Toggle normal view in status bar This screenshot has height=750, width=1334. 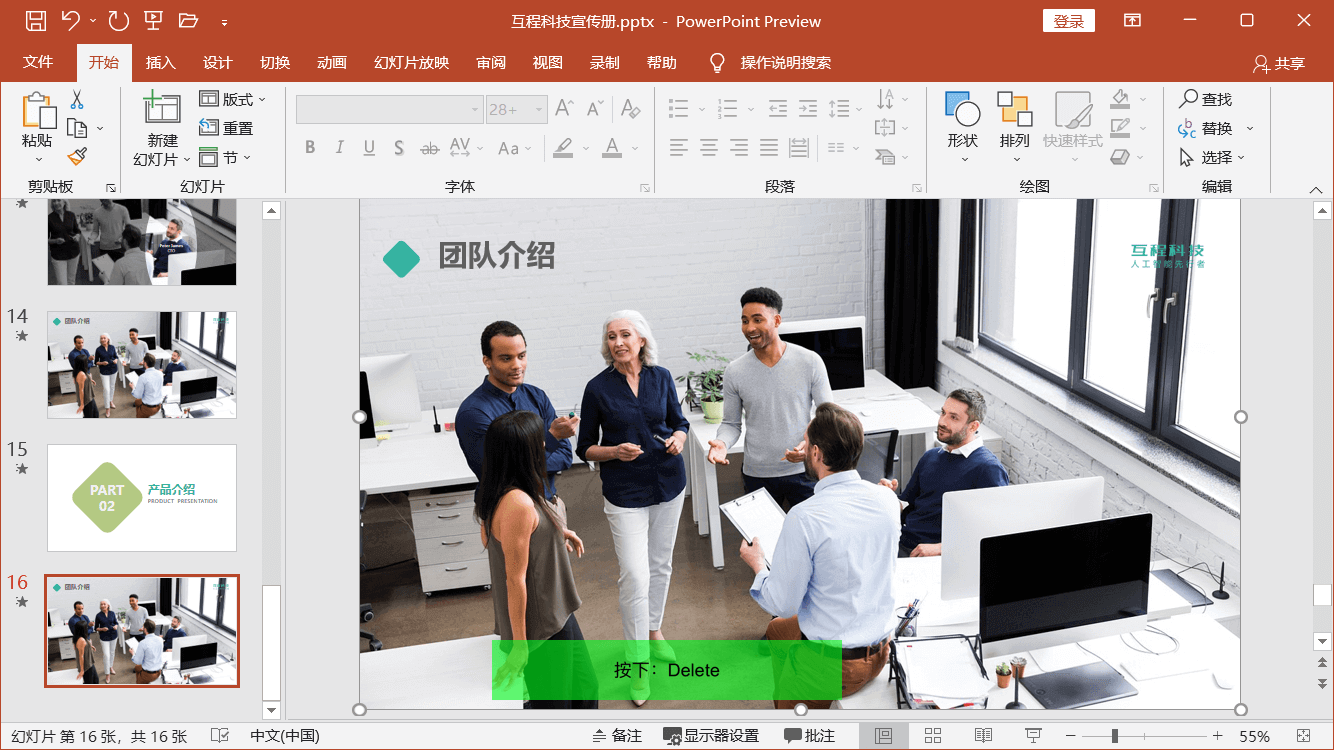(883, 736)
